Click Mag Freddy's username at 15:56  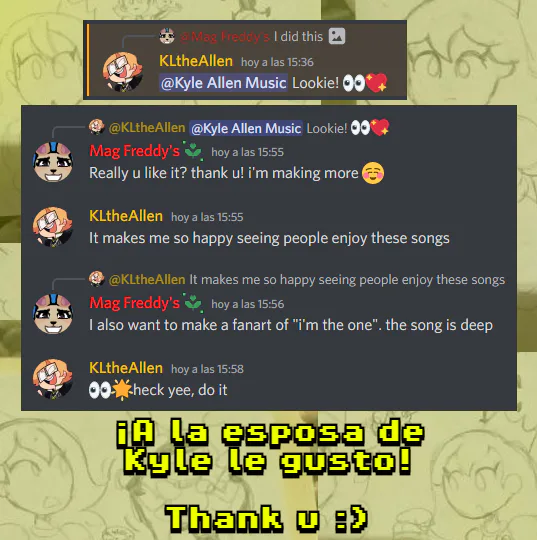[x=134, y=303]
